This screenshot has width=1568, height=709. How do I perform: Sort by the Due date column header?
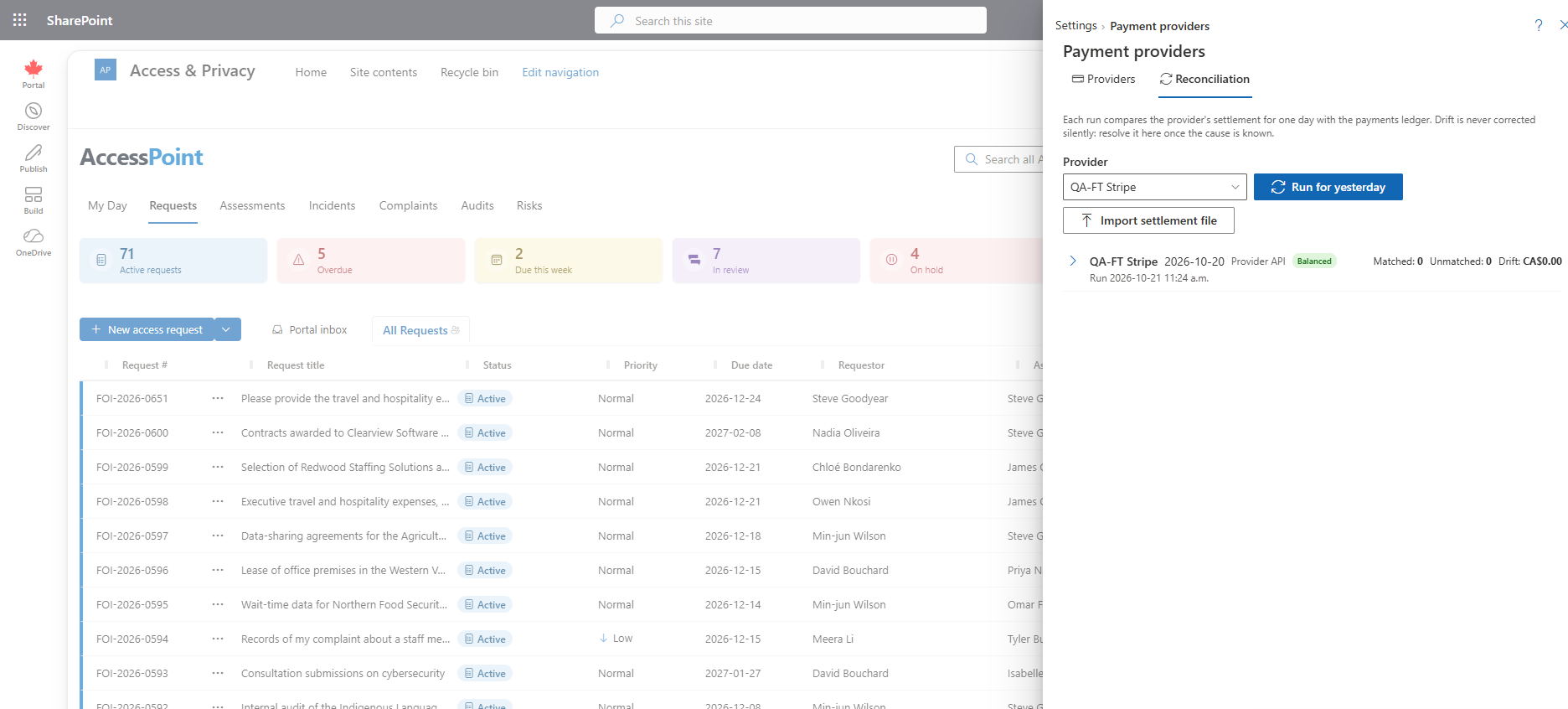tap(751, 365)
